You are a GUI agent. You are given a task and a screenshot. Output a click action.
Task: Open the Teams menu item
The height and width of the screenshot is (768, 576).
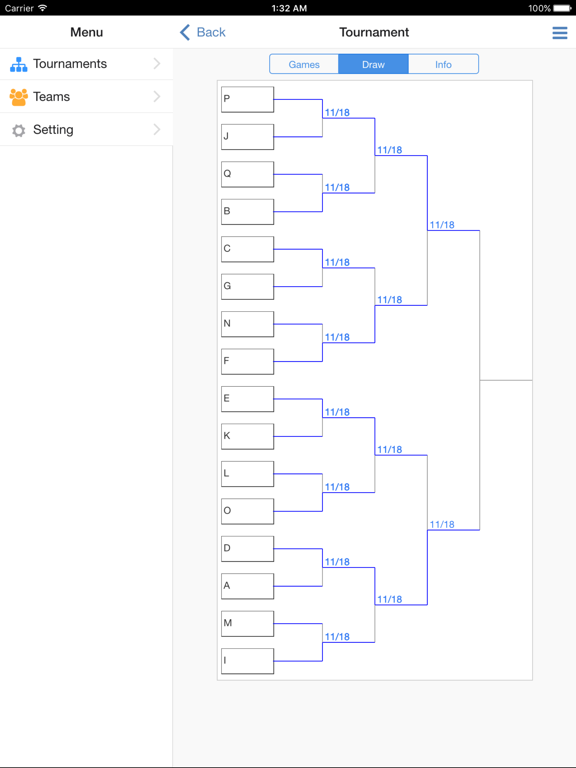86,96
